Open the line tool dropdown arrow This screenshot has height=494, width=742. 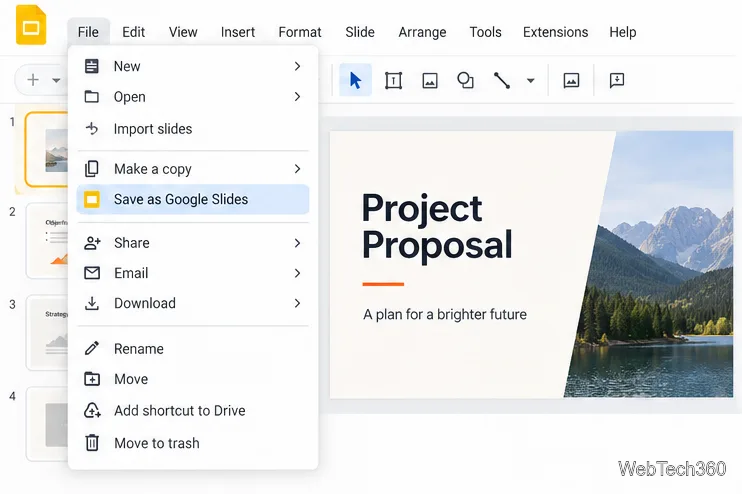[530, 81]
